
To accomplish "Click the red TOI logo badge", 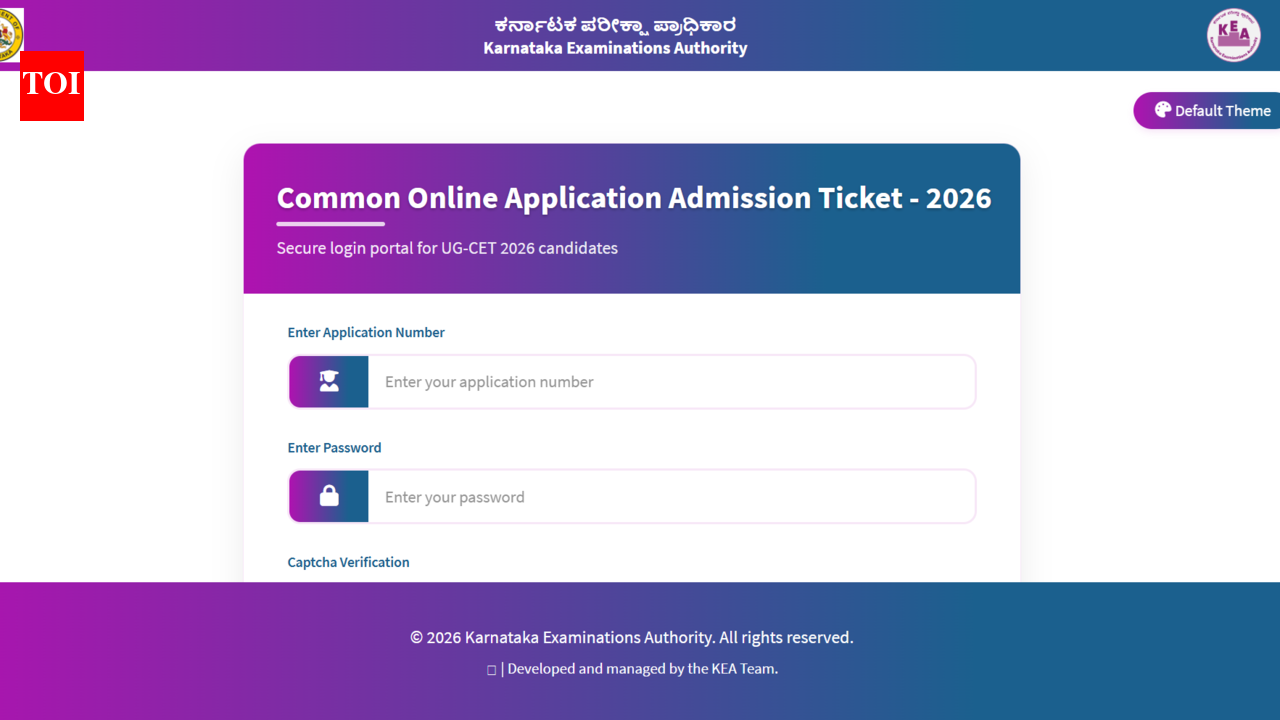I will (52, 86).
